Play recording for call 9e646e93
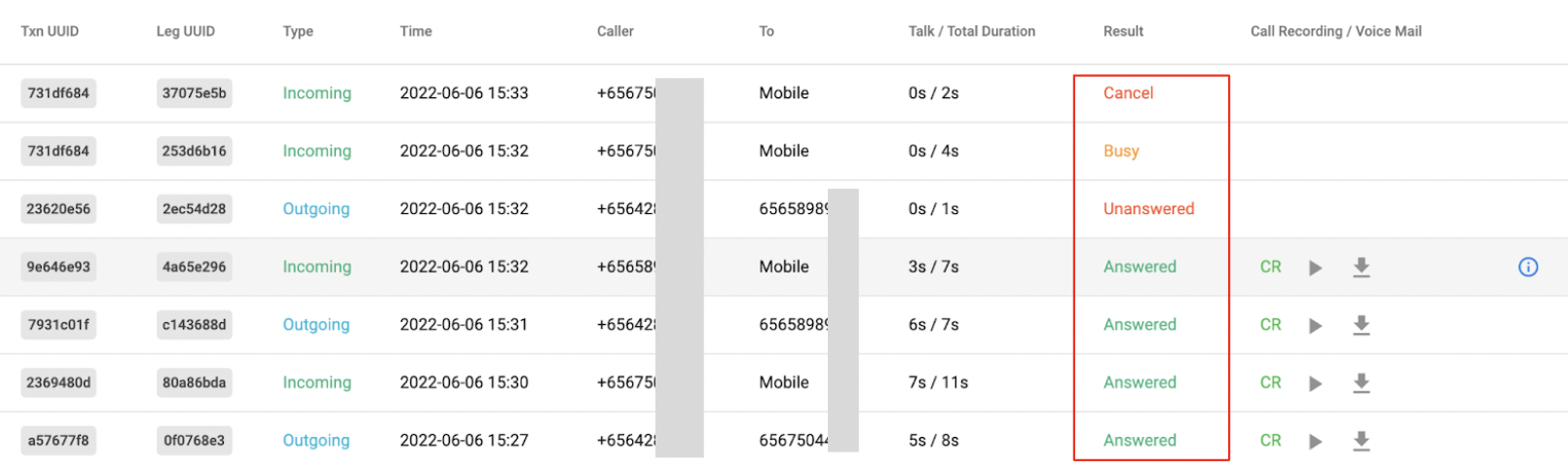The width and height of the screenshot is (1568, 469). pos(1315,268)
